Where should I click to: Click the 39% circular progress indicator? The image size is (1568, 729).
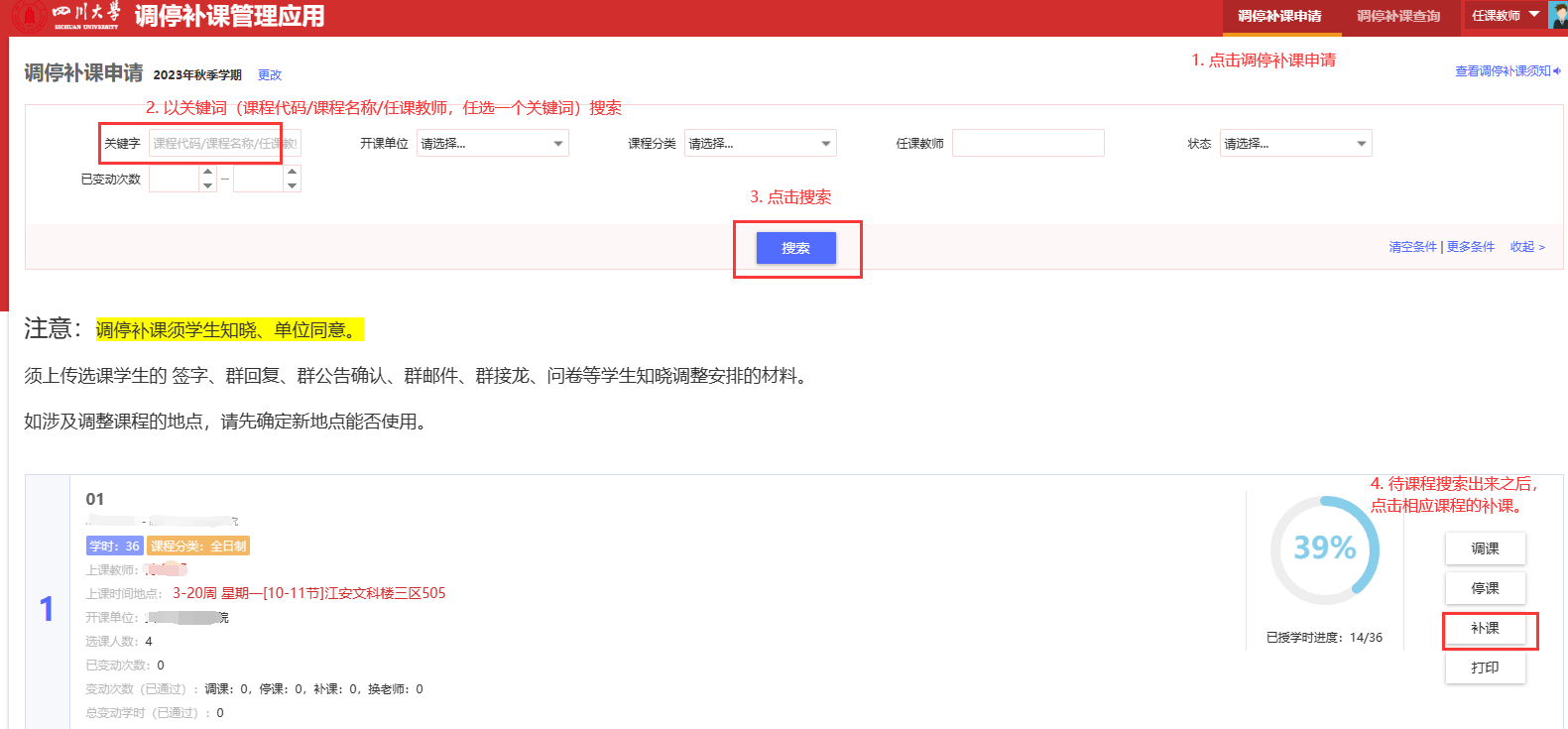point(1324,549)
